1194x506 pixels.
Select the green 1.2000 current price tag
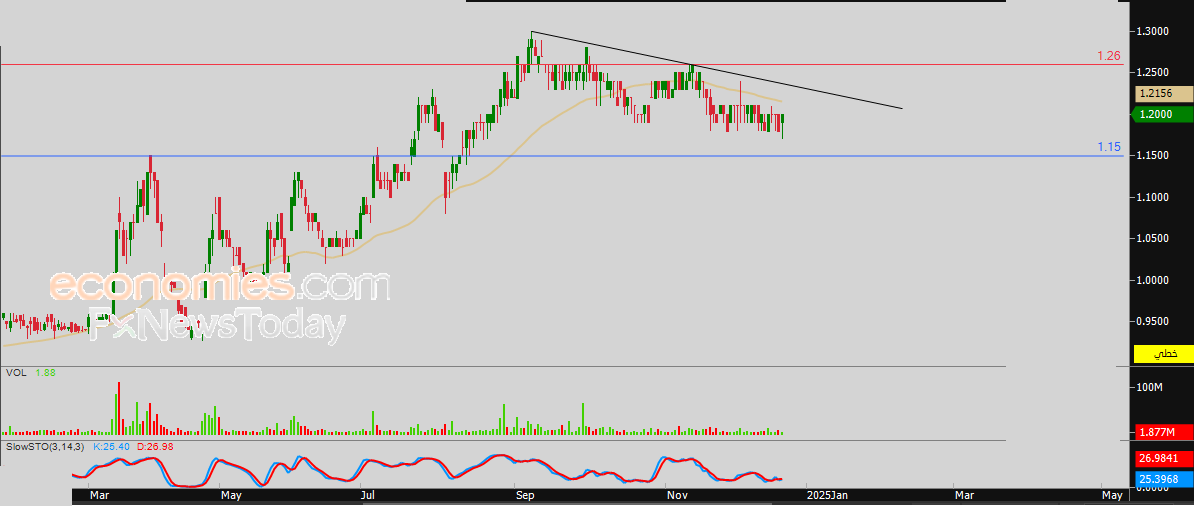pos(1164,114)
